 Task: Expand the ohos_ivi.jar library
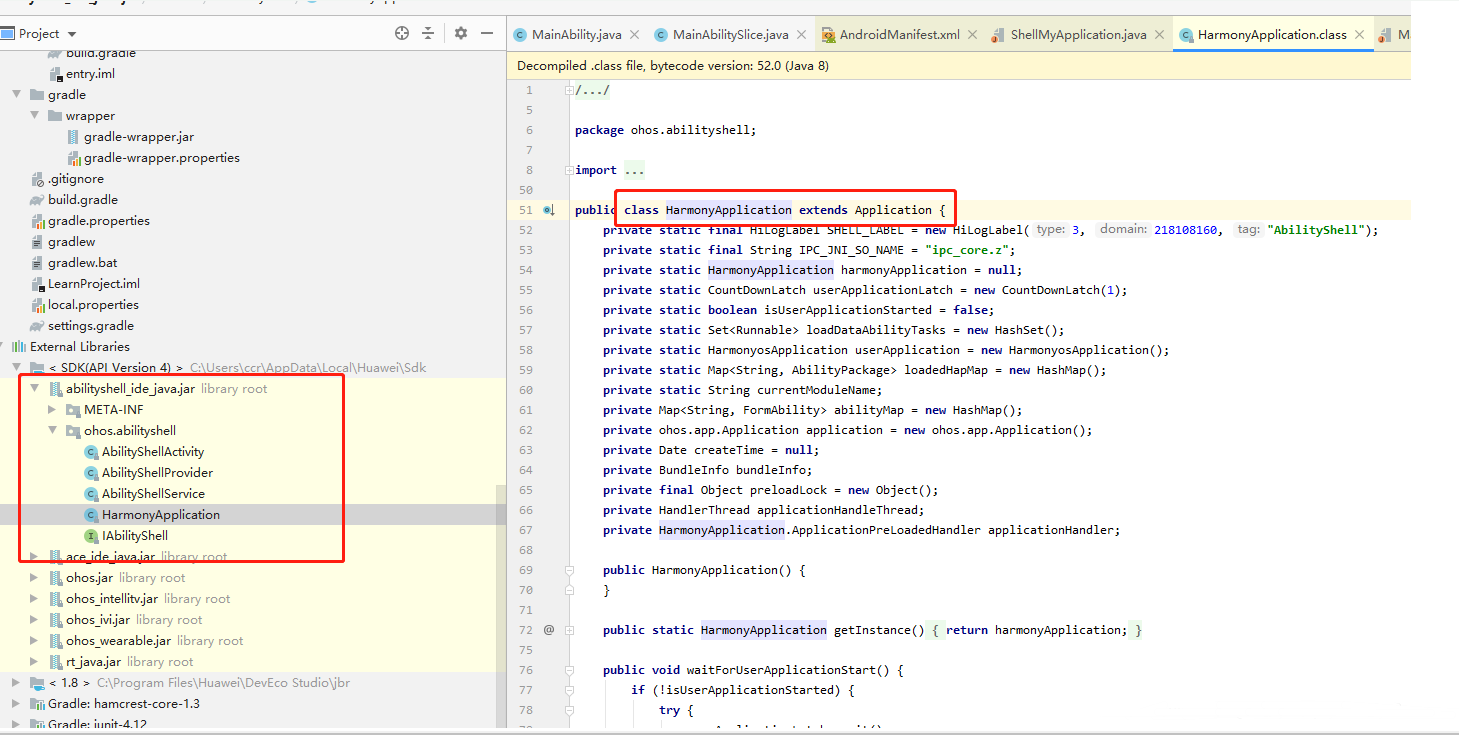35,620
